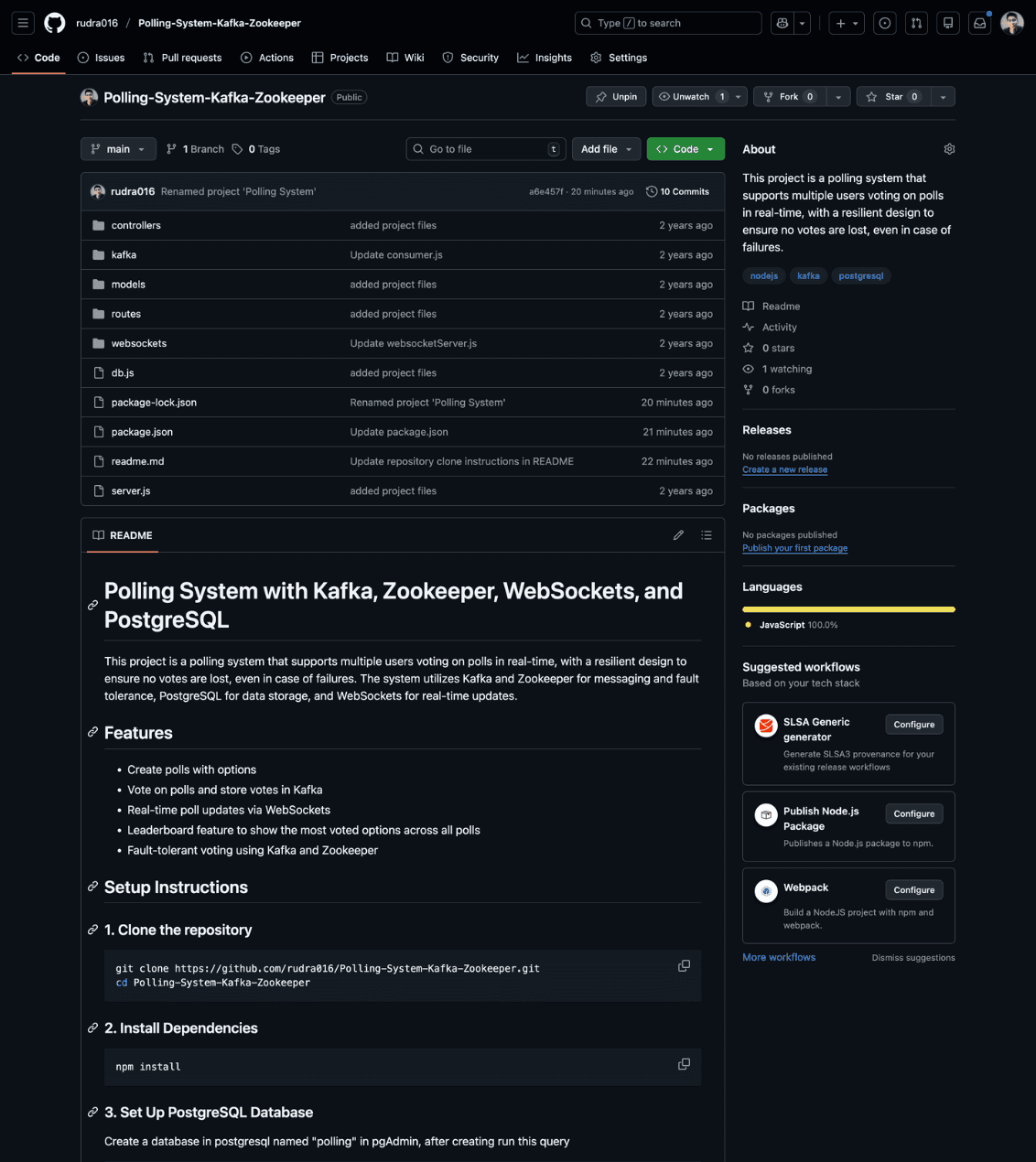1036x1162 pixels.
Task: Click the controllers folder icon
Action: pyautogui.click(x=99, y=225)
